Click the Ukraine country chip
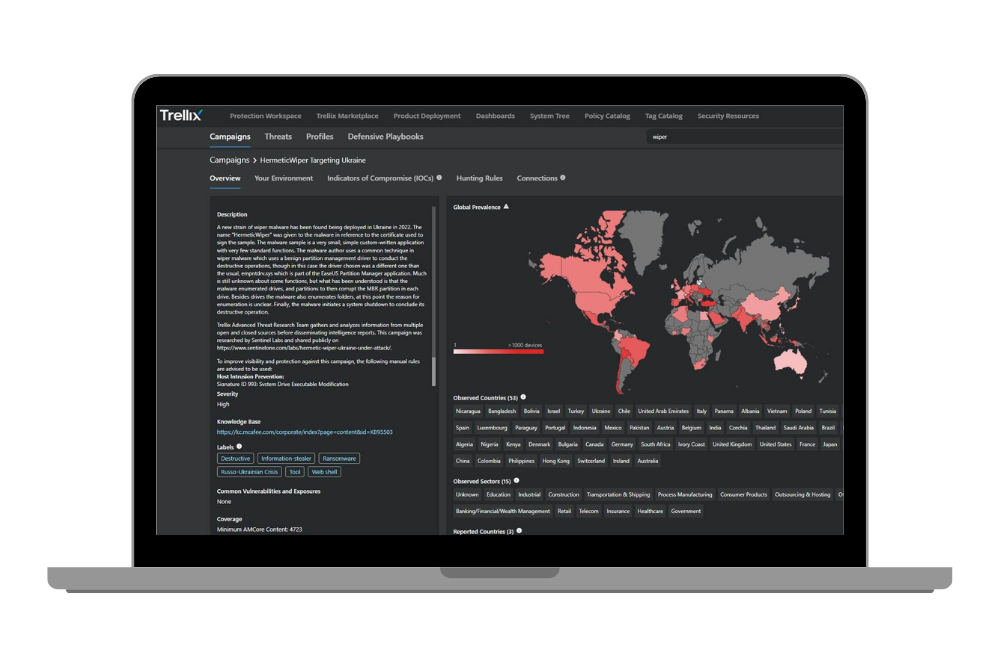The width and height of the screenshot is (1000, 667). tap(601, 411)
